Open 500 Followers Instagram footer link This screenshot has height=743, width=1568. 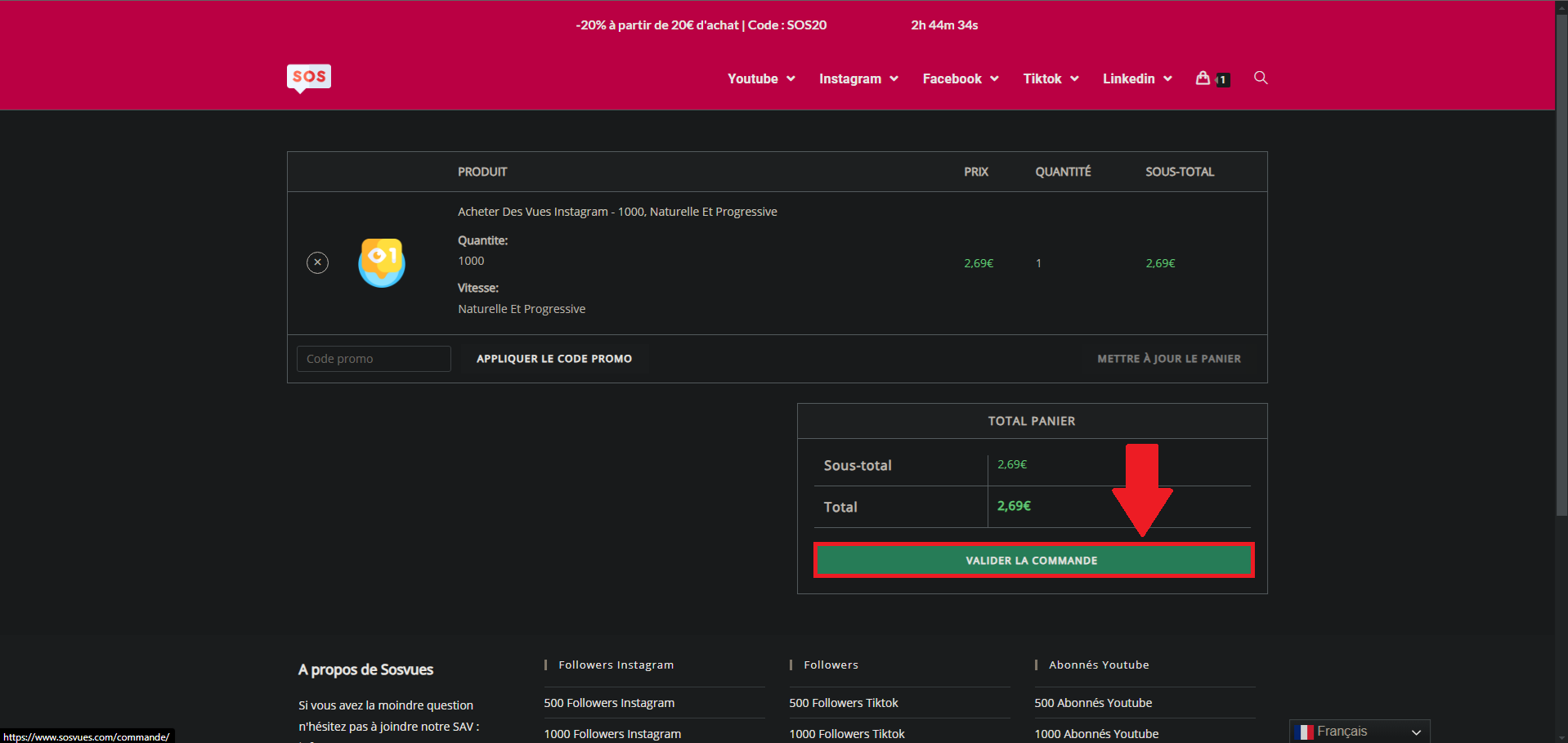click(x=609, y=703)
